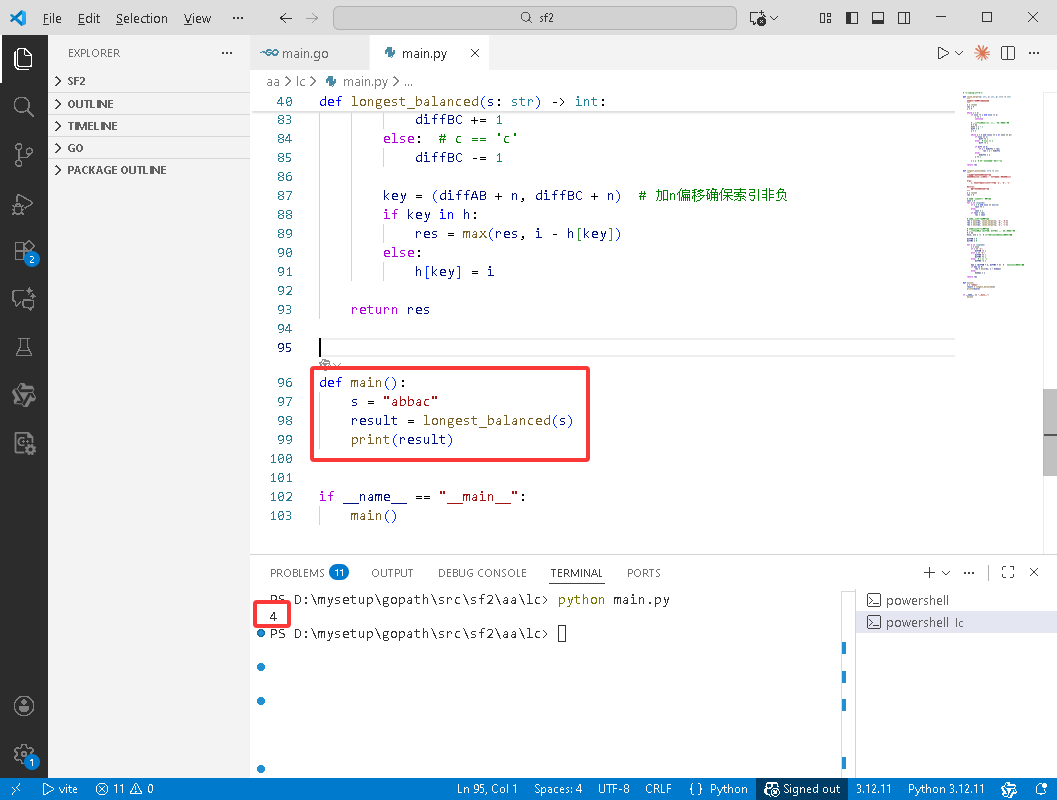Close the terminal panel
Screen dimensions: 1057x800
pyautogui.click(x=1034, y=572)
